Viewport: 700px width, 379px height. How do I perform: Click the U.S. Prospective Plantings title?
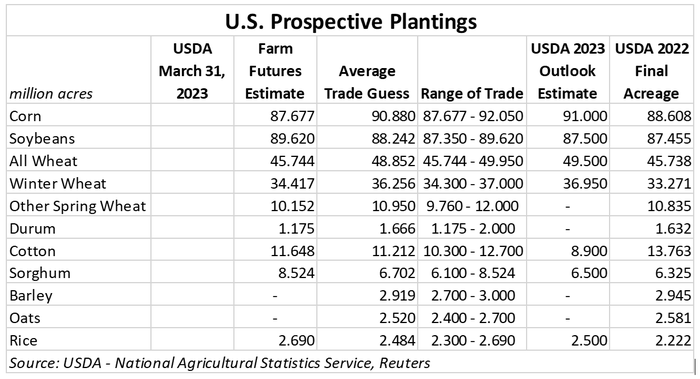pos(350,21)
